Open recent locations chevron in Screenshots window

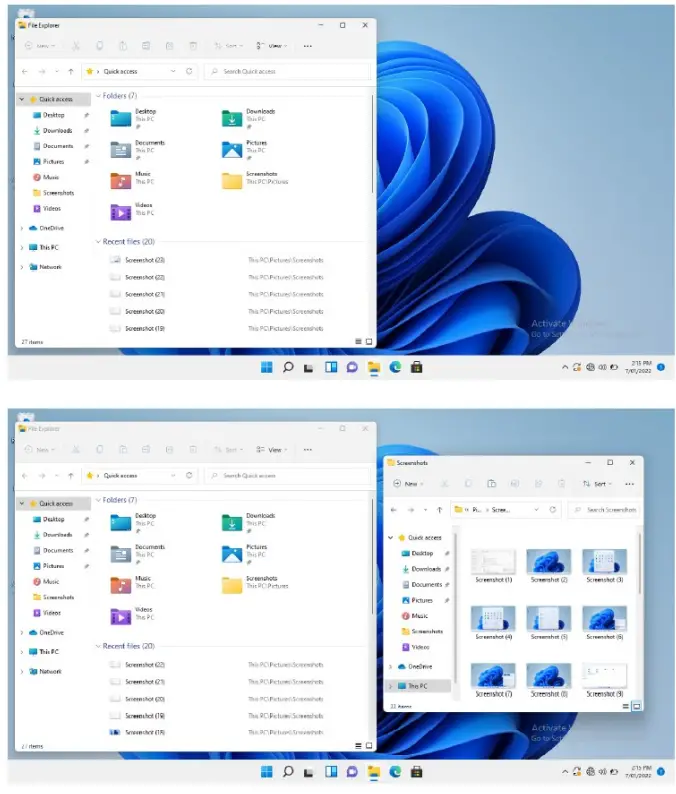(x=425, y=510)
